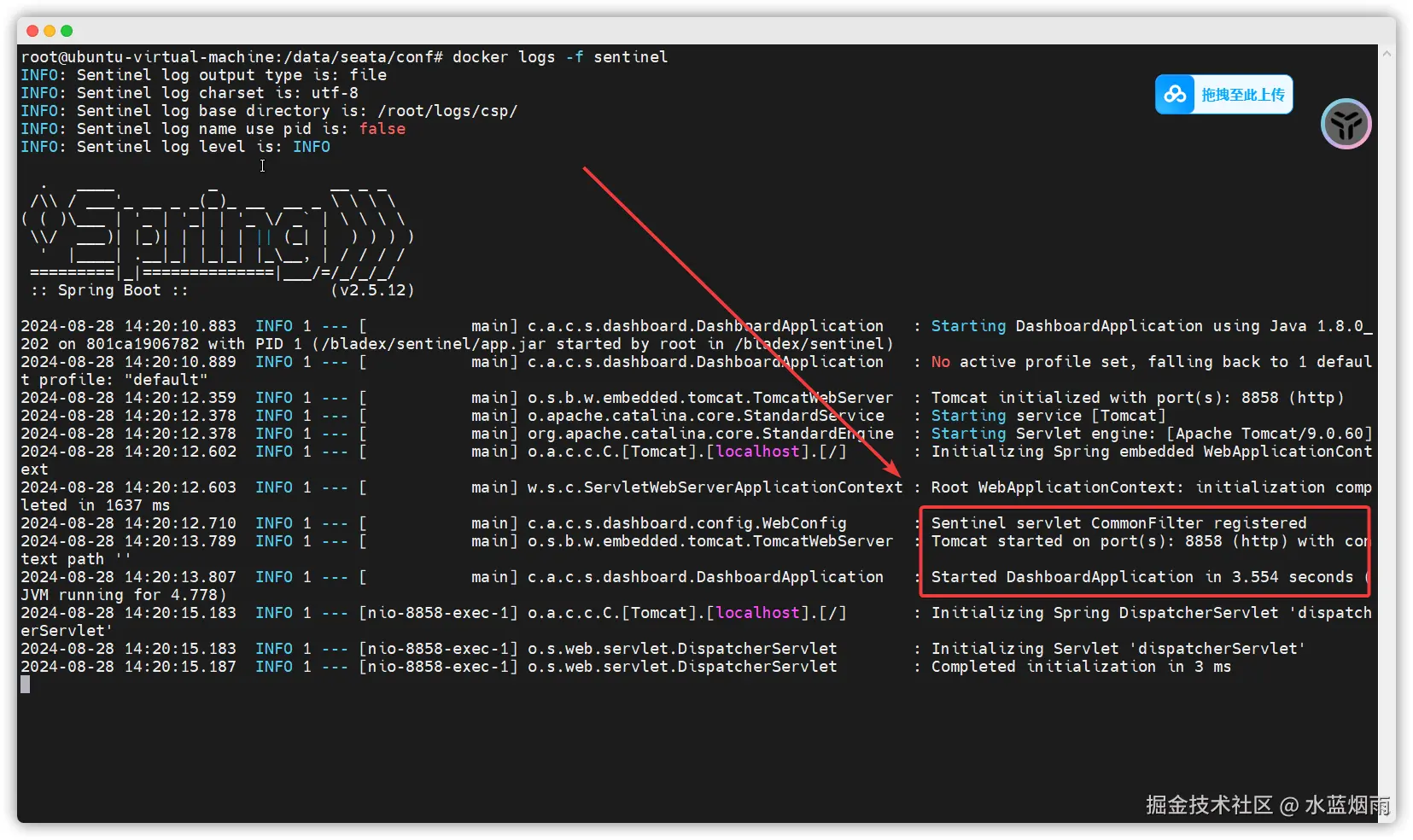Minimize the terminal with the yellow button
The width and height of the screenshot is (1413, 840).
point(50,31)
